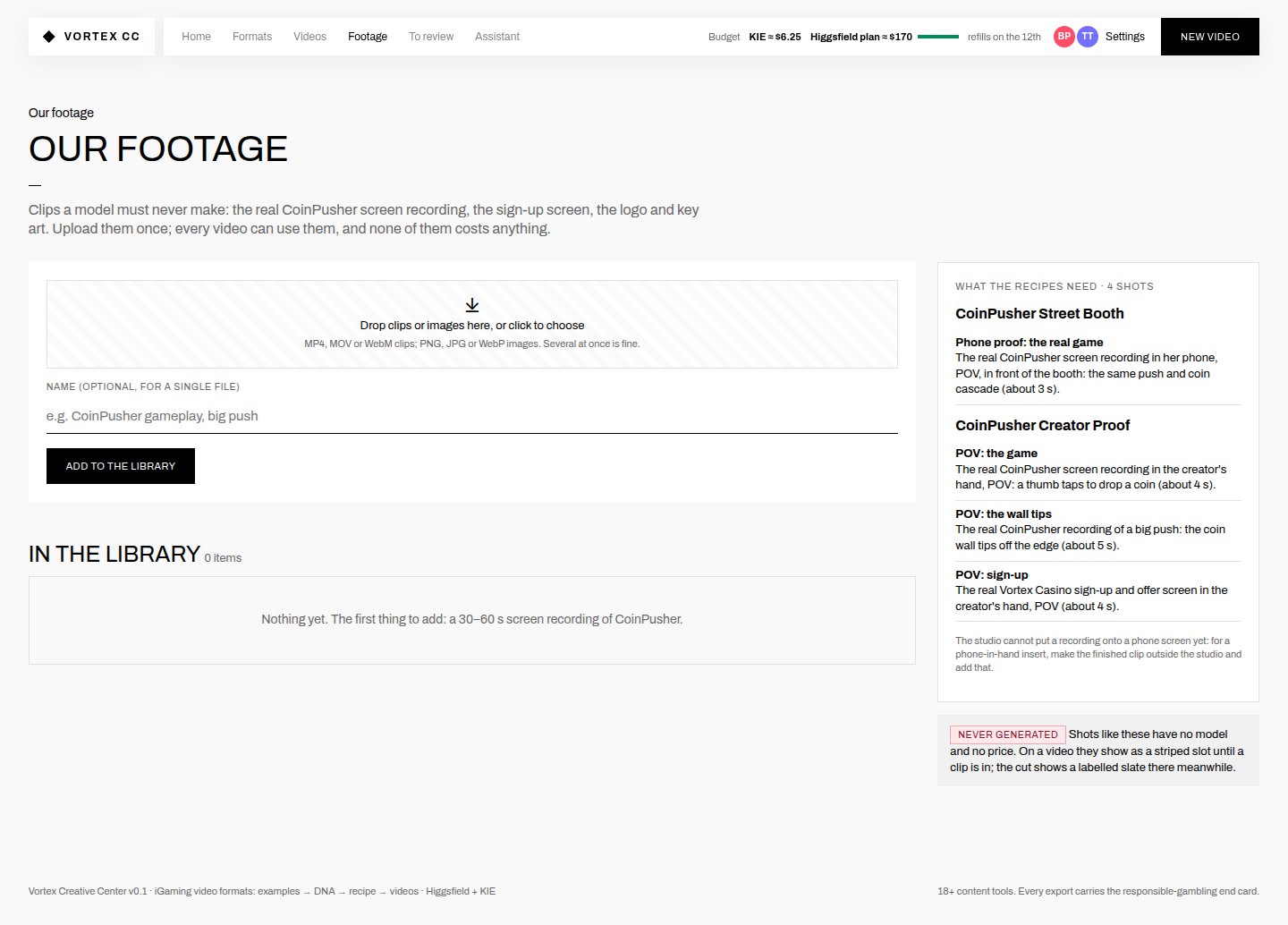Click the 'IN THE LIBRARY' heading
Viewport: 1288px width, 925px height.
114,554
